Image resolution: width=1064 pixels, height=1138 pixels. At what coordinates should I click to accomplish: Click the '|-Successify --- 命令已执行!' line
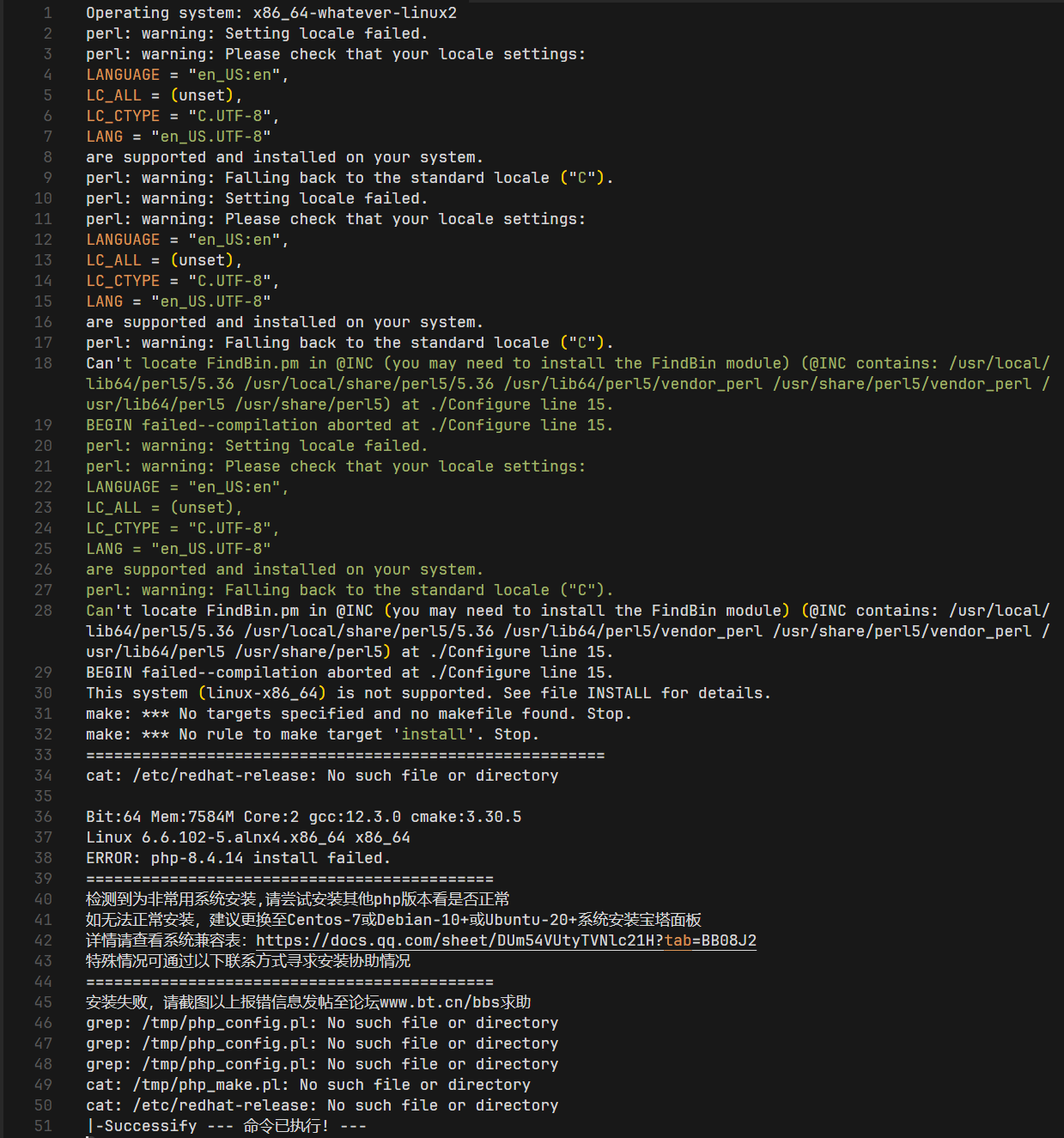pyautogui.click(x=227, y=1126)
